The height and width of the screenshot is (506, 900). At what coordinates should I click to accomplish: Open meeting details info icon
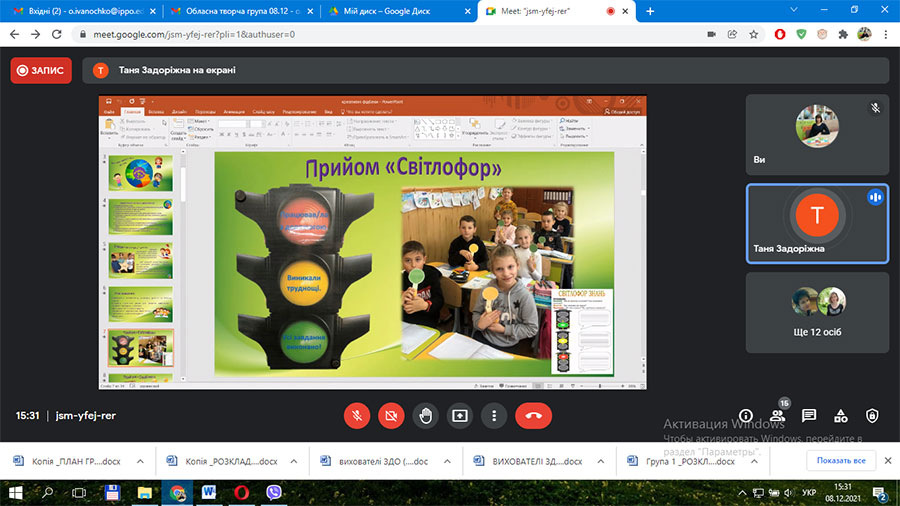(746, 416)
